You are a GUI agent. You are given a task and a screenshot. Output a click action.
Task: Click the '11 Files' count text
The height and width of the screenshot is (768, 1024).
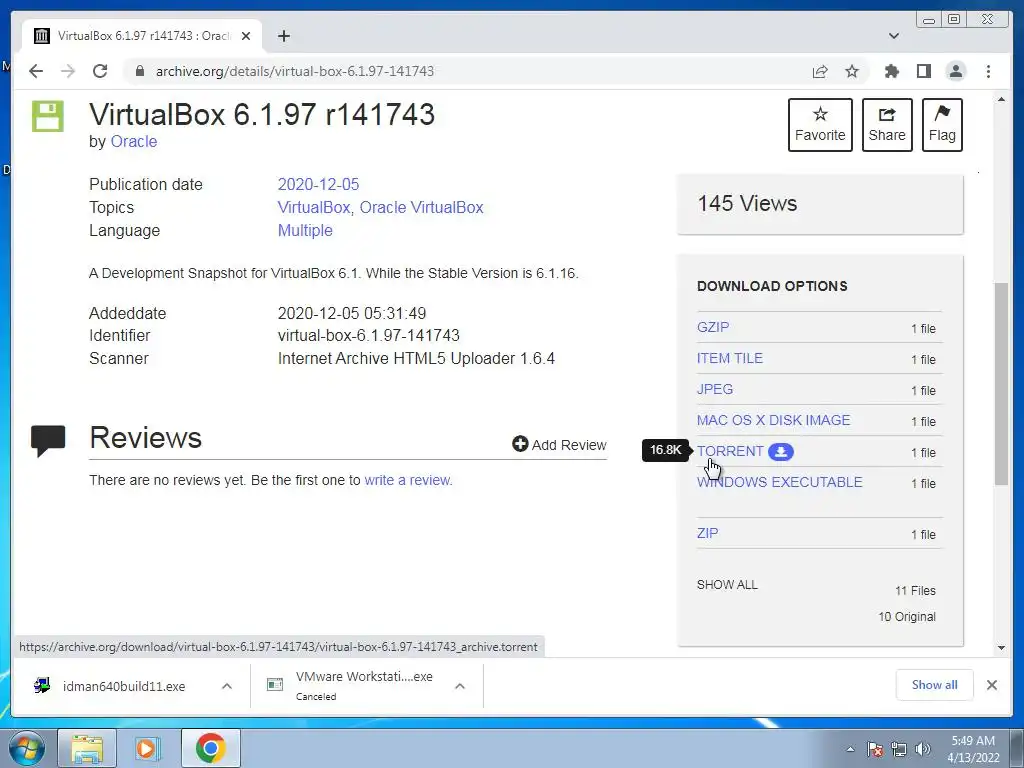915,590
